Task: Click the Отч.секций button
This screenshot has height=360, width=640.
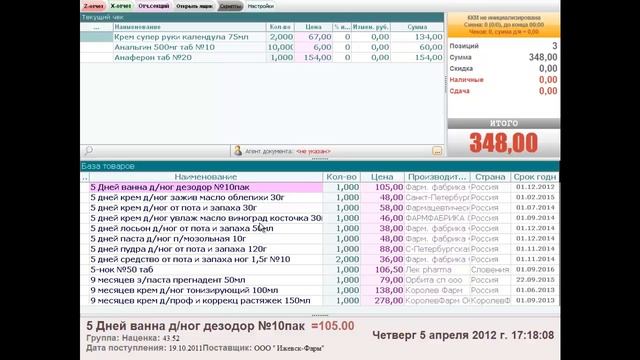Action: coord(153,6)
